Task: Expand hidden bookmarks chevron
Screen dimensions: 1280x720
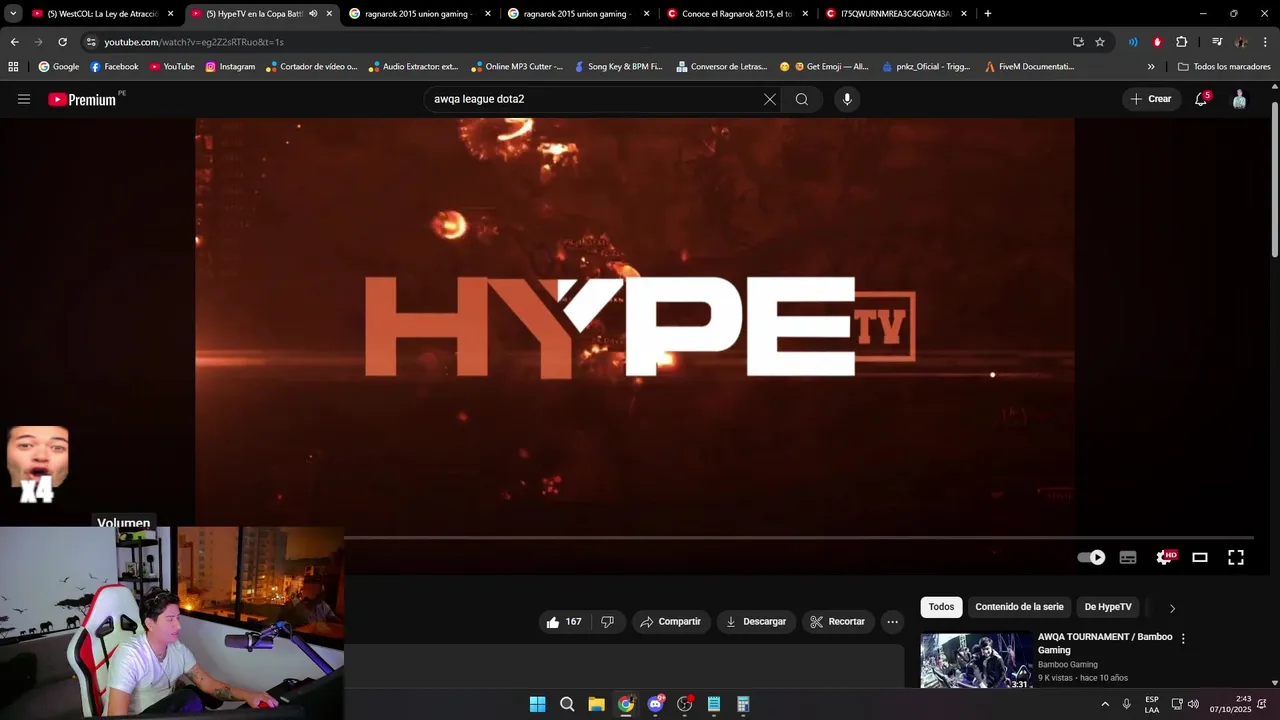Action: coord(1151,67)
